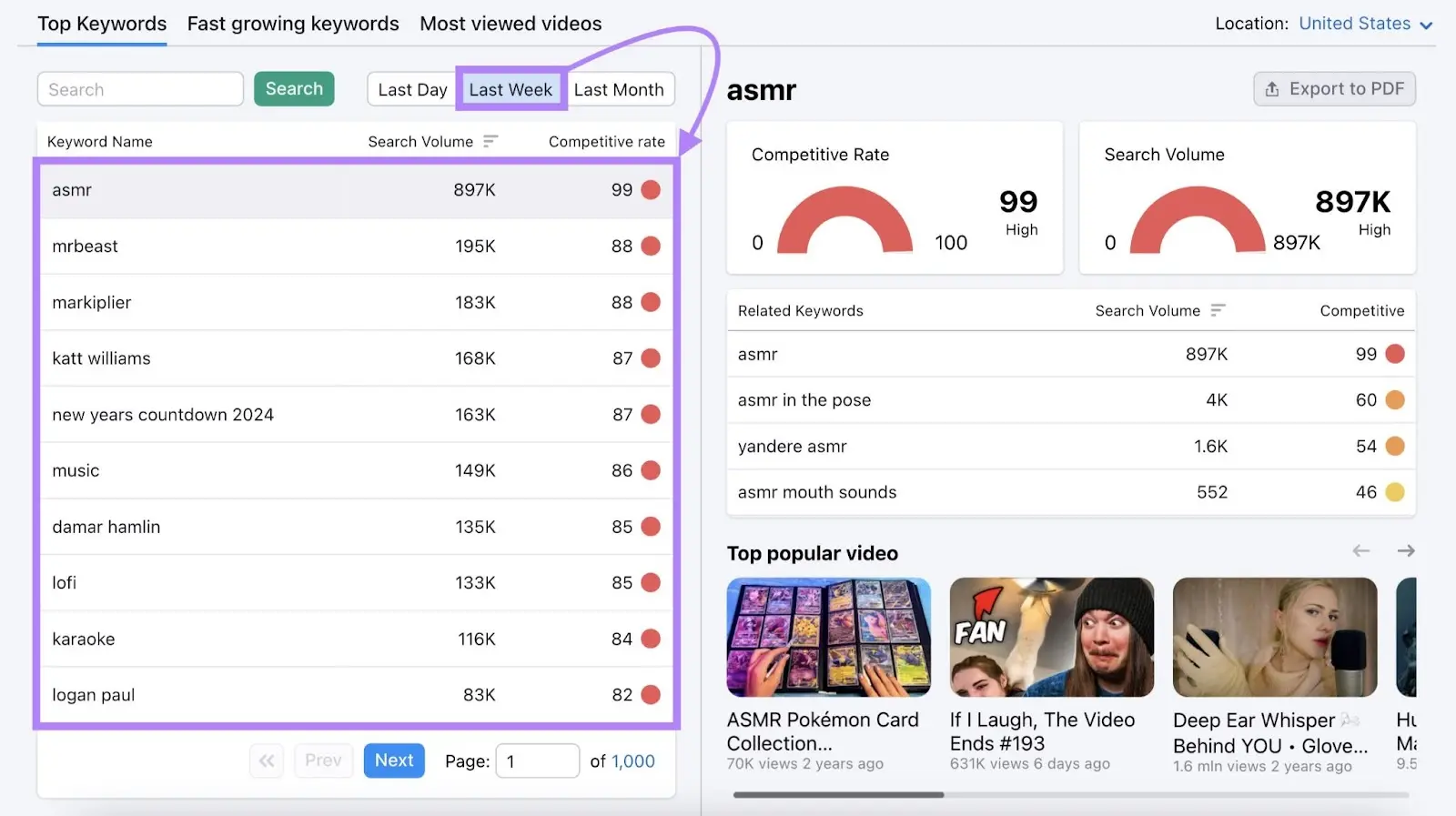Open If I Laugh, The Video Ends #193 title
The image size is (1456, 816).
pos(1042,731)
